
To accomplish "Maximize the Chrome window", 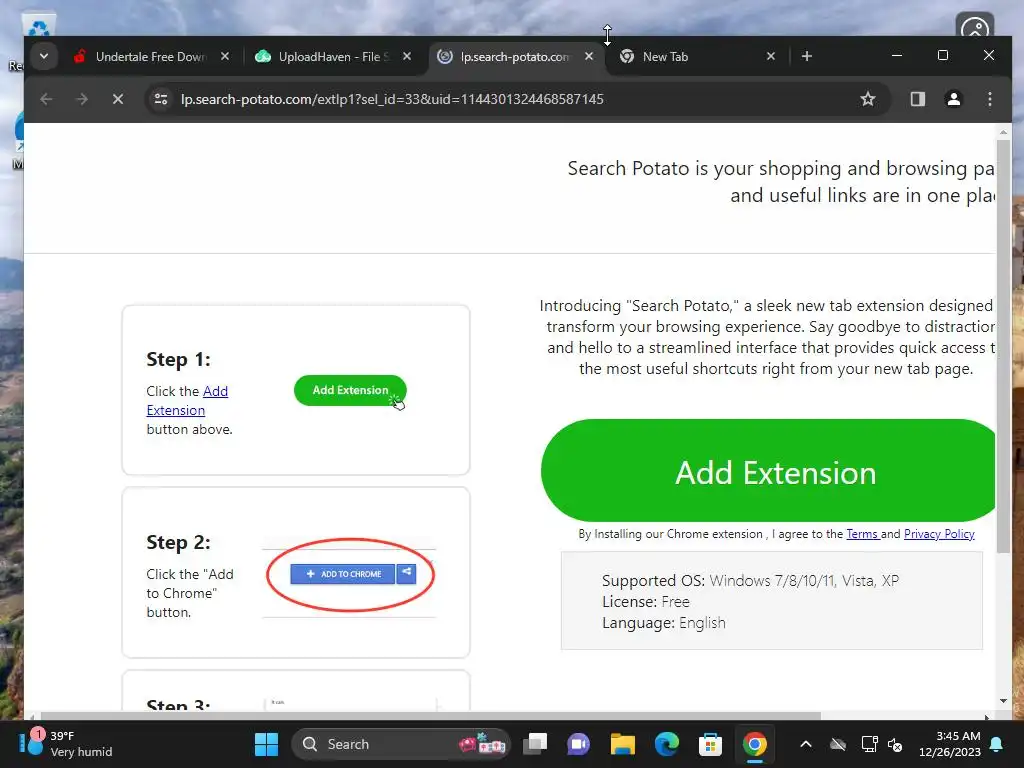I will click(x=942, y=56).
